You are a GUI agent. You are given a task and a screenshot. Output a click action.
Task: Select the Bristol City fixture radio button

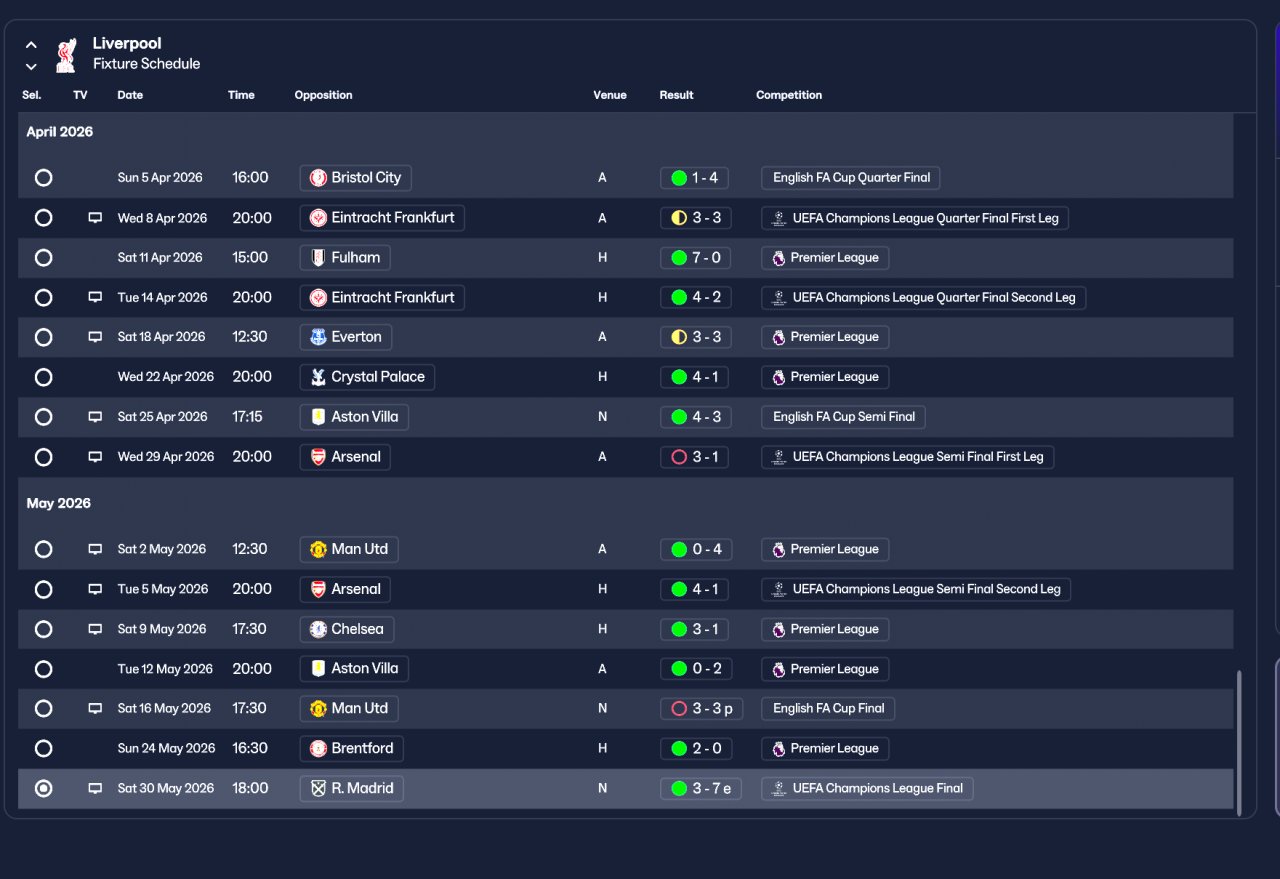[43, 178]
